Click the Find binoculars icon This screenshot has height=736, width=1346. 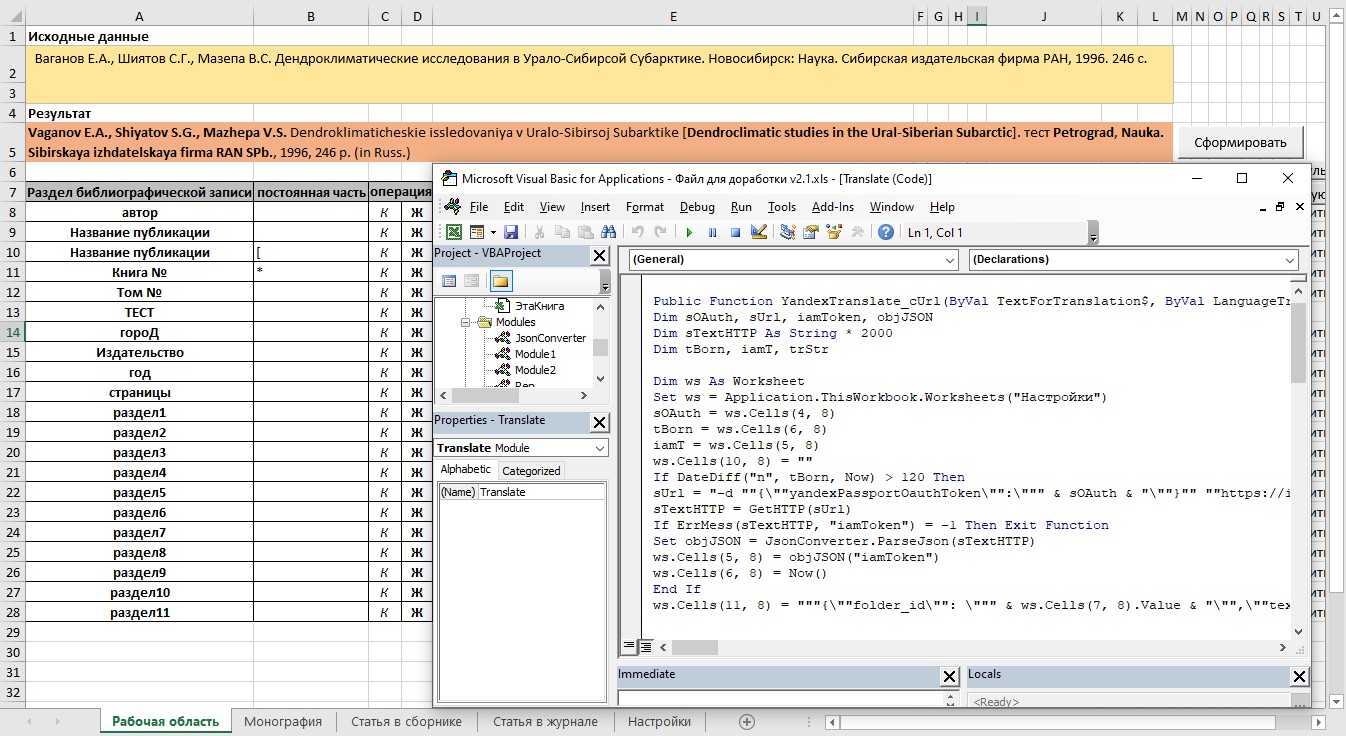point(609,233)
